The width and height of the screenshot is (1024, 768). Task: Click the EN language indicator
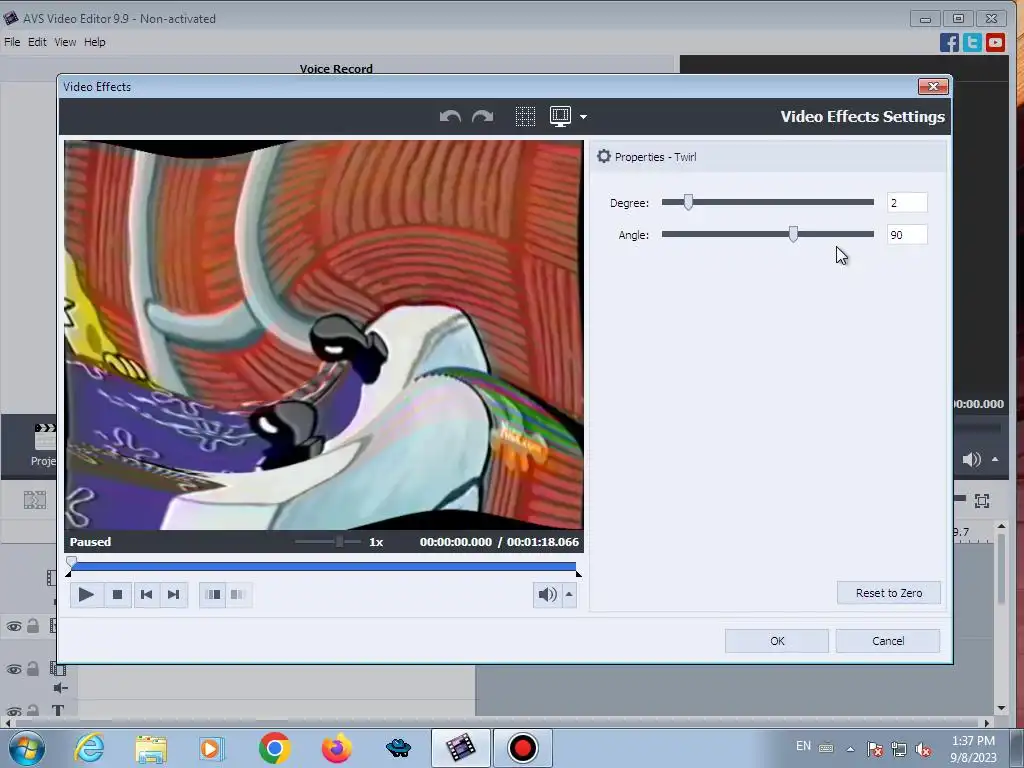coord(803,746)
